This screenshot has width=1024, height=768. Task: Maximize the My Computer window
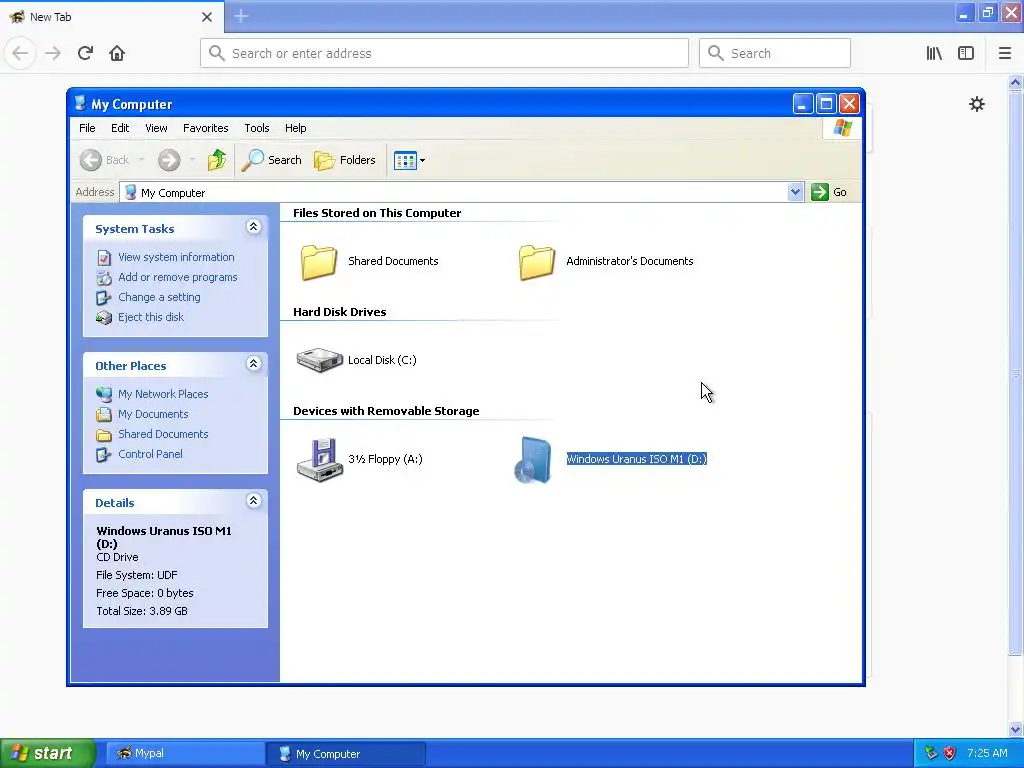[x=826, y=104]
